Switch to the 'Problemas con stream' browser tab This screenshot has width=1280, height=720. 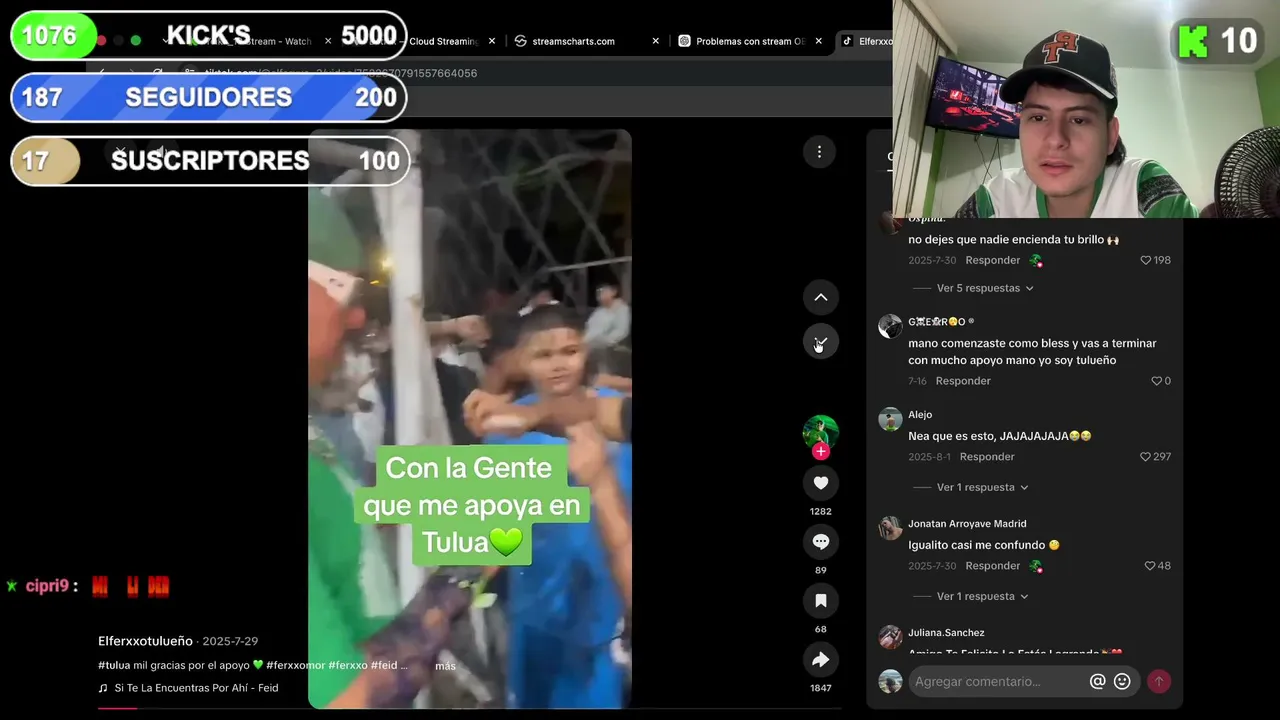[750, 41]
